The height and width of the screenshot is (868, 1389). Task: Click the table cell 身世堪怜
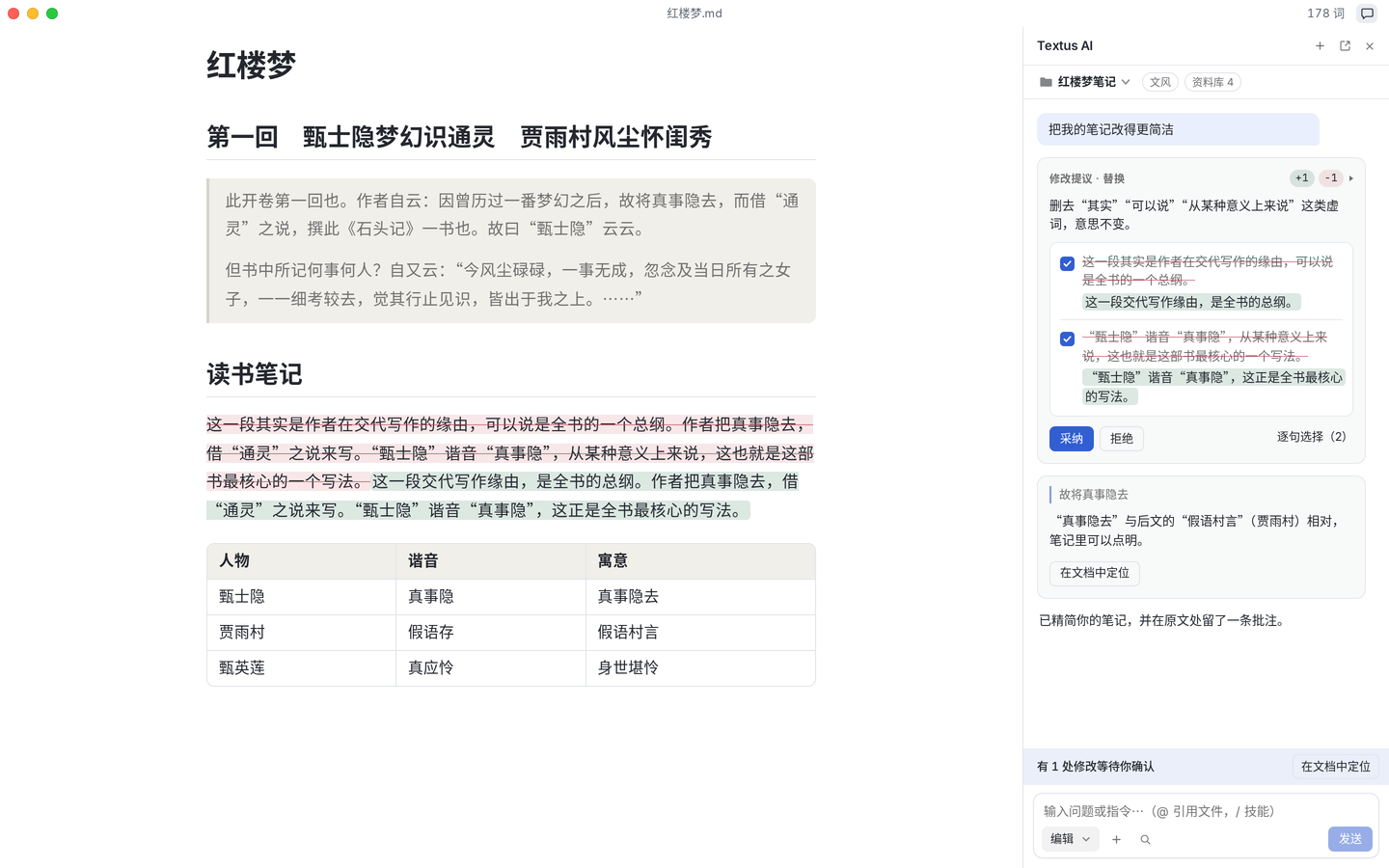[x=700, y=668]
